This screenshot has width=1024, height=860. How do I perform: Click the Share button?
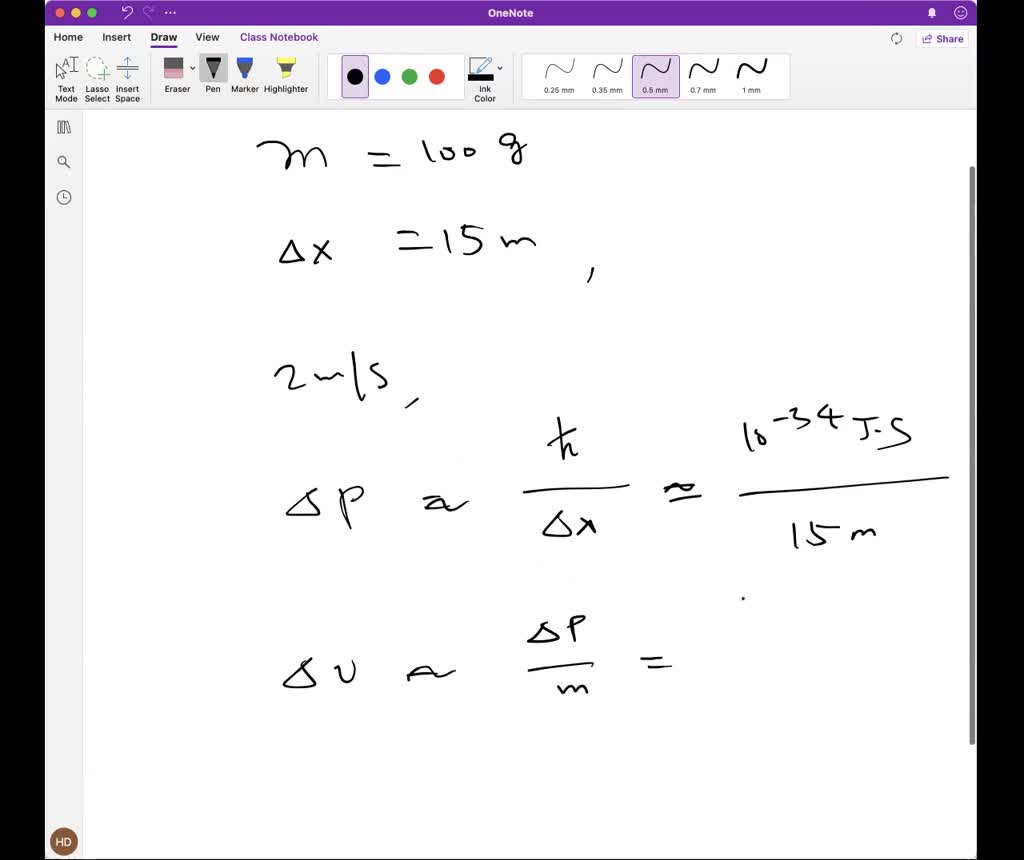pos(941,38)
